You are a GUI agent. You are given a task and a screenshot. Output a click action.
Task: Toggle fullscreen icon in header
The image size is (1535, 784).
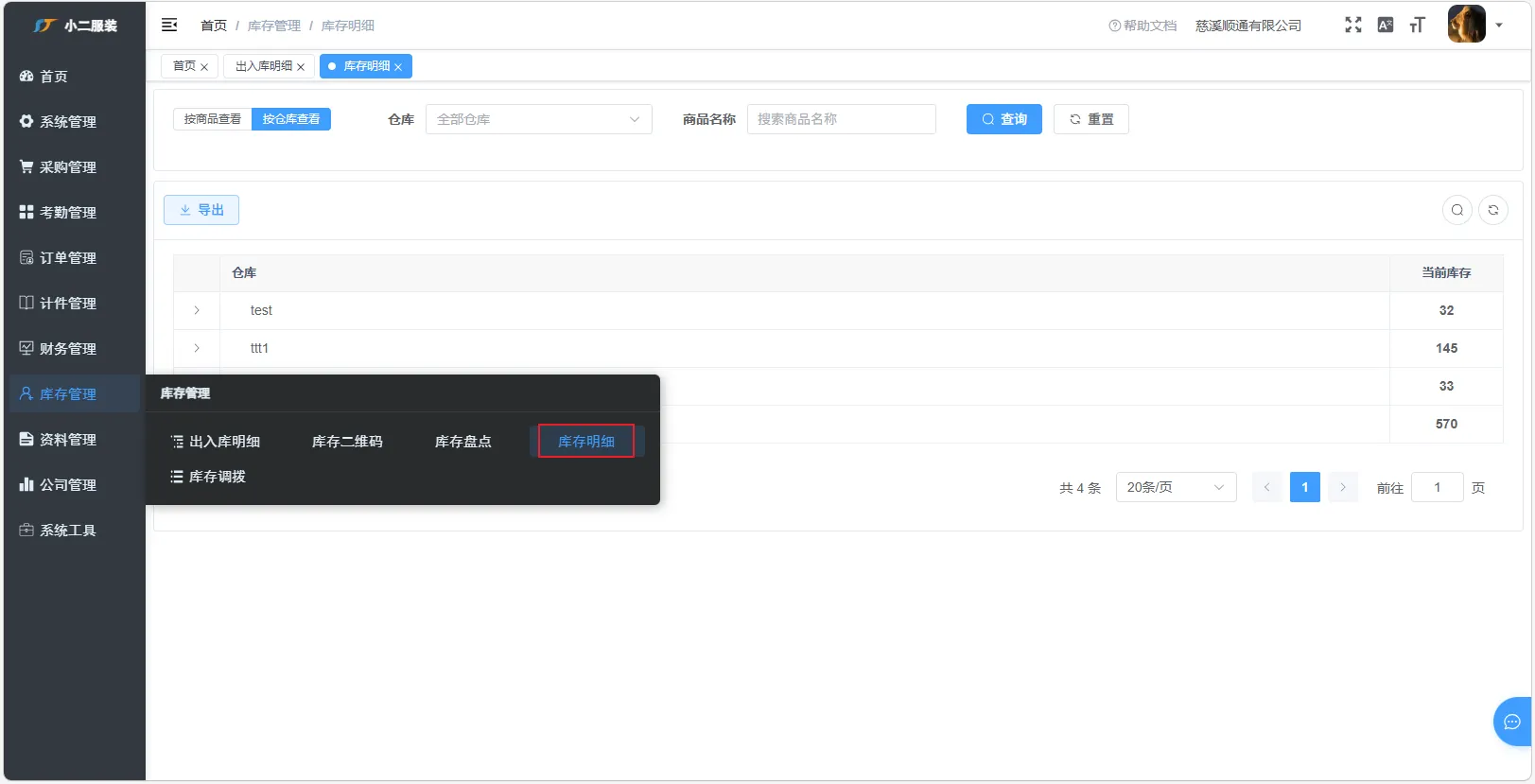tap(1353, 25)
